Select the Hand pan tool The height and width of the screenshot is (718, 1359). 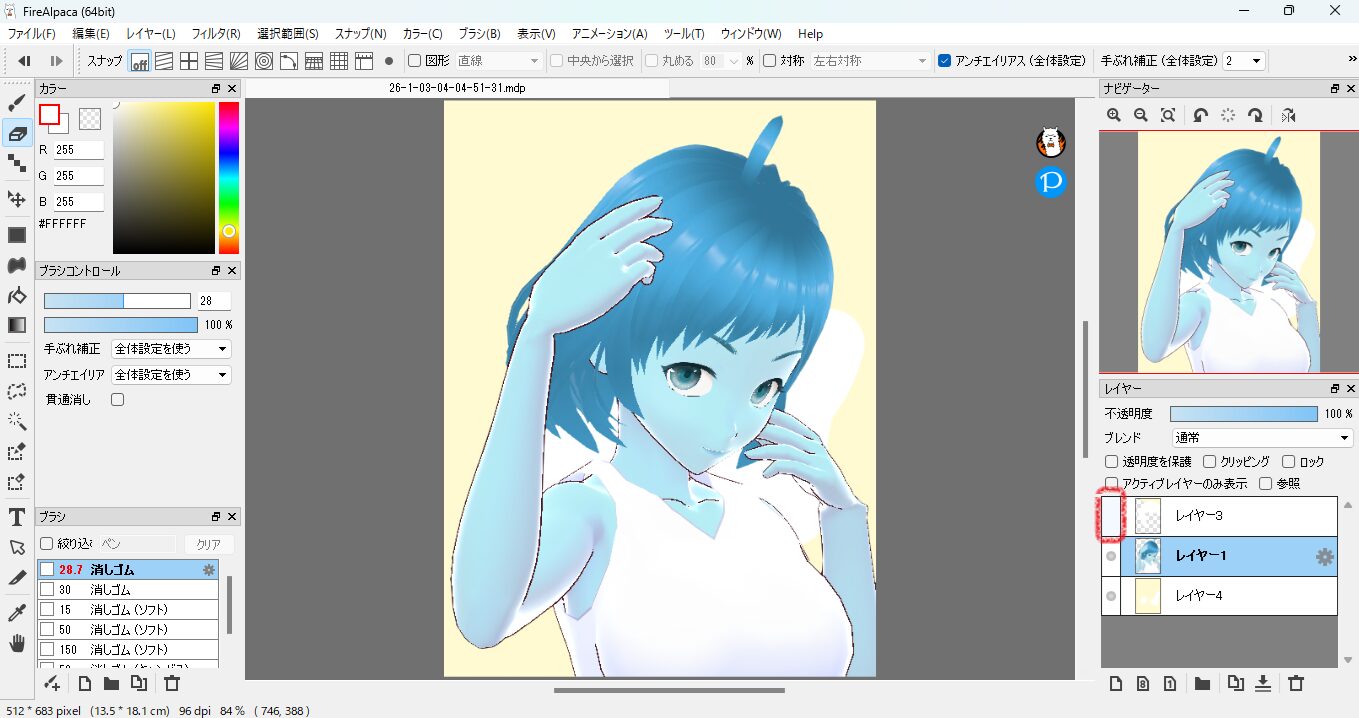[x=17, y=643]
